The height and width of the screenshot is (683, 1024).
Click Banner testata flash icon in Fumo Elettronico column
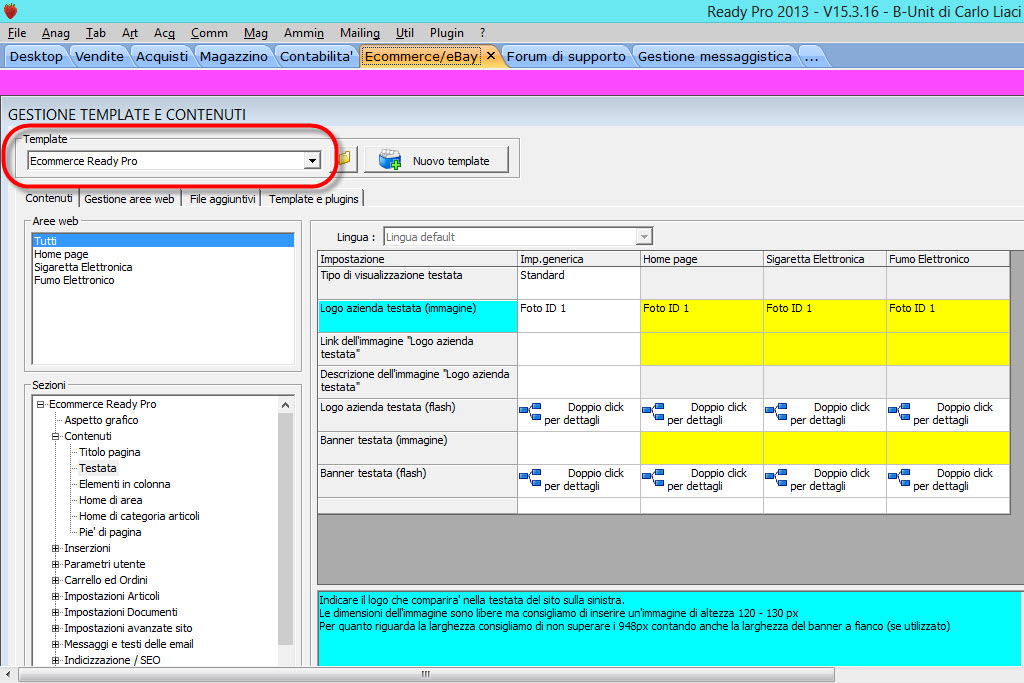[x=899, y=478]
